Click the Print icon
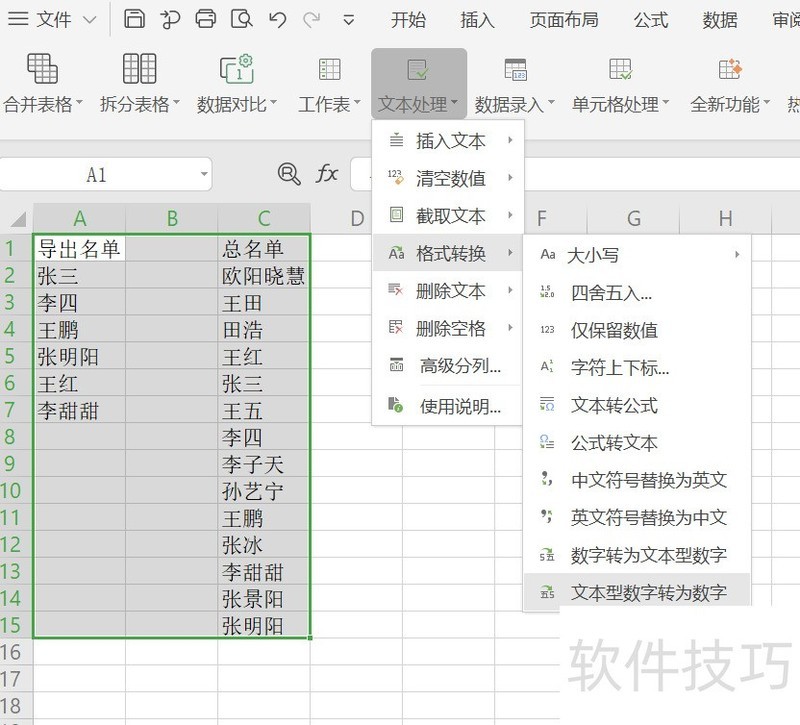Image resolution: width=800 pixels, height=725 pixels. click(206, 18)
